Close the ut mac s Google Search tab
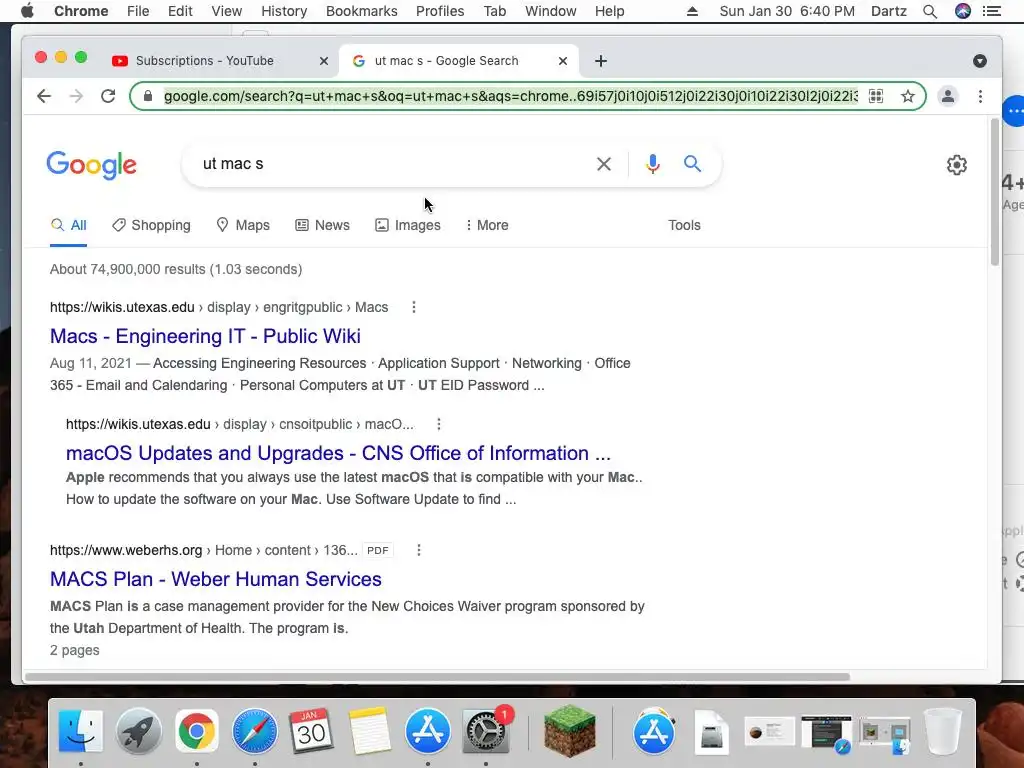This screenshot has width=1024, height=768. [563, 61]
